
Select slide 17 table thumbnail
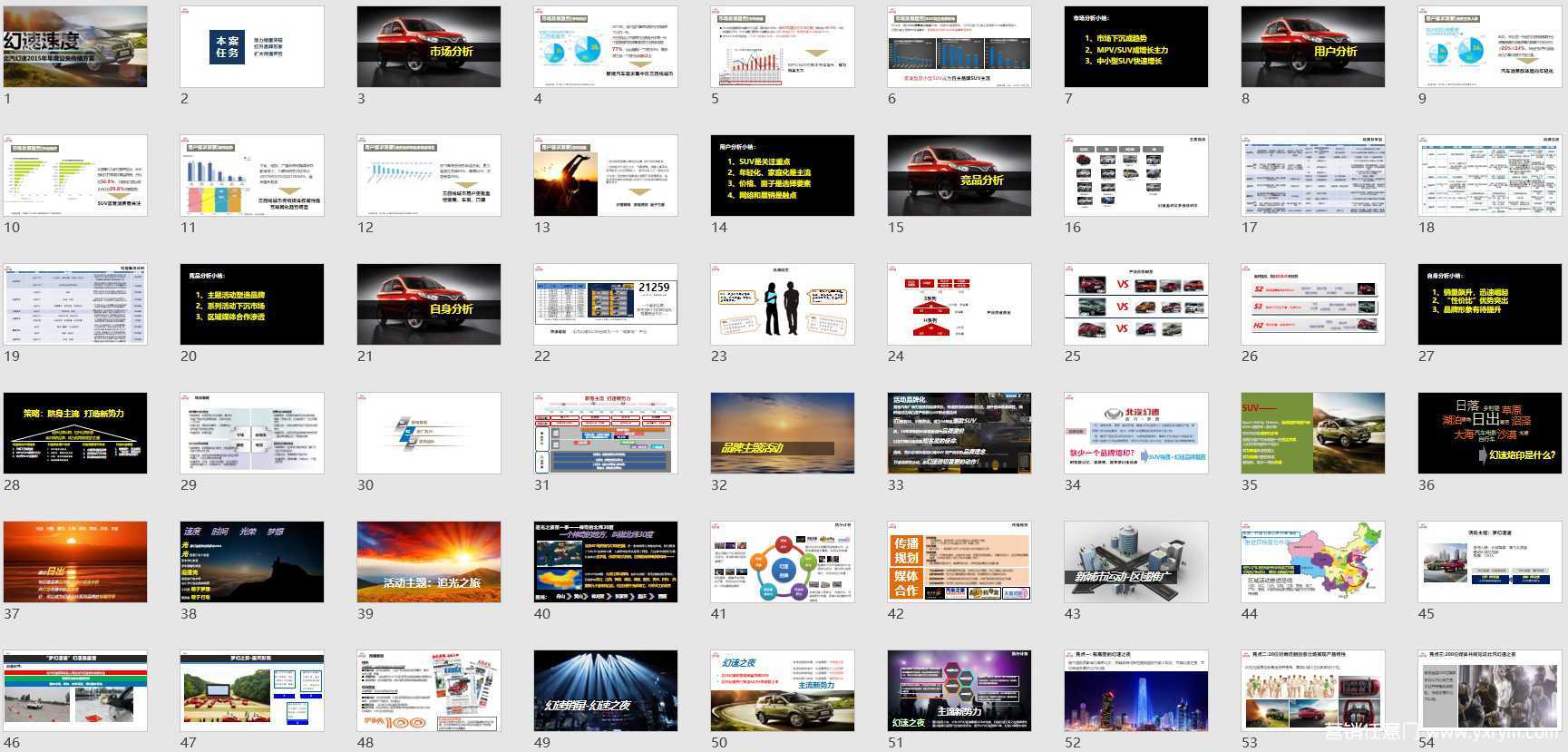point(1313,176)
